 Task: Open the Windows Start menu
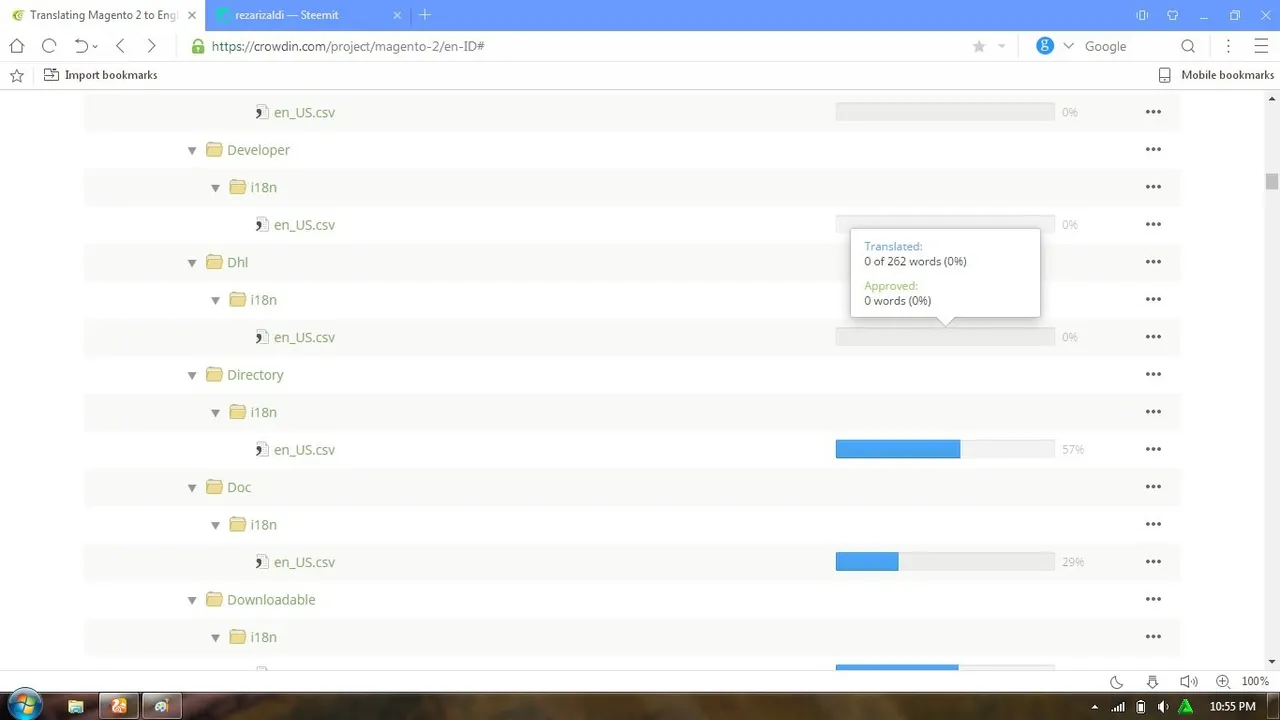tap(24, 706)
